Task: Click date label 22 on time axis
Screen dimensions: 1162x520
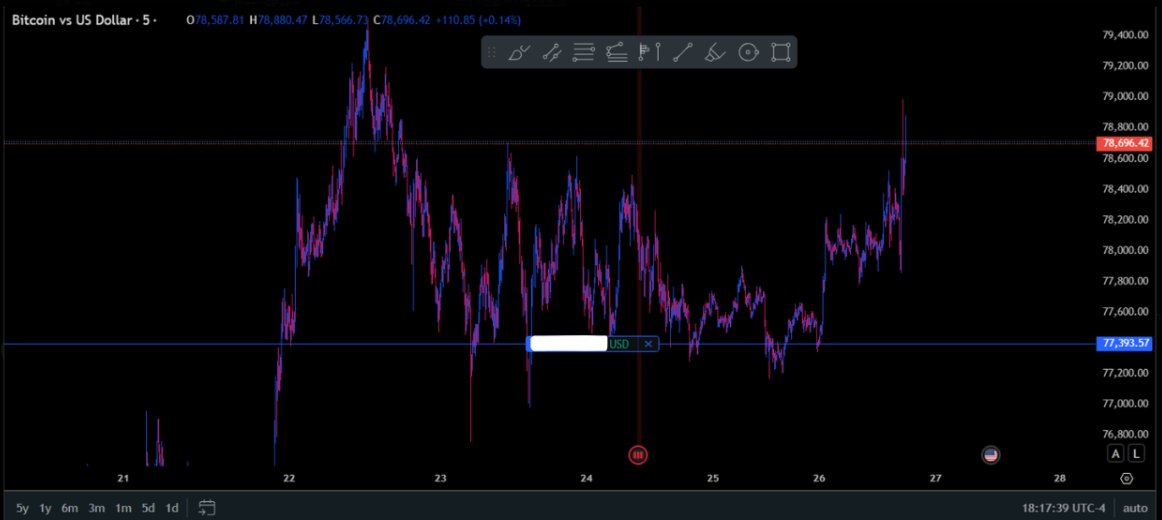Action: pyautogui.click(x=289, y=479)
